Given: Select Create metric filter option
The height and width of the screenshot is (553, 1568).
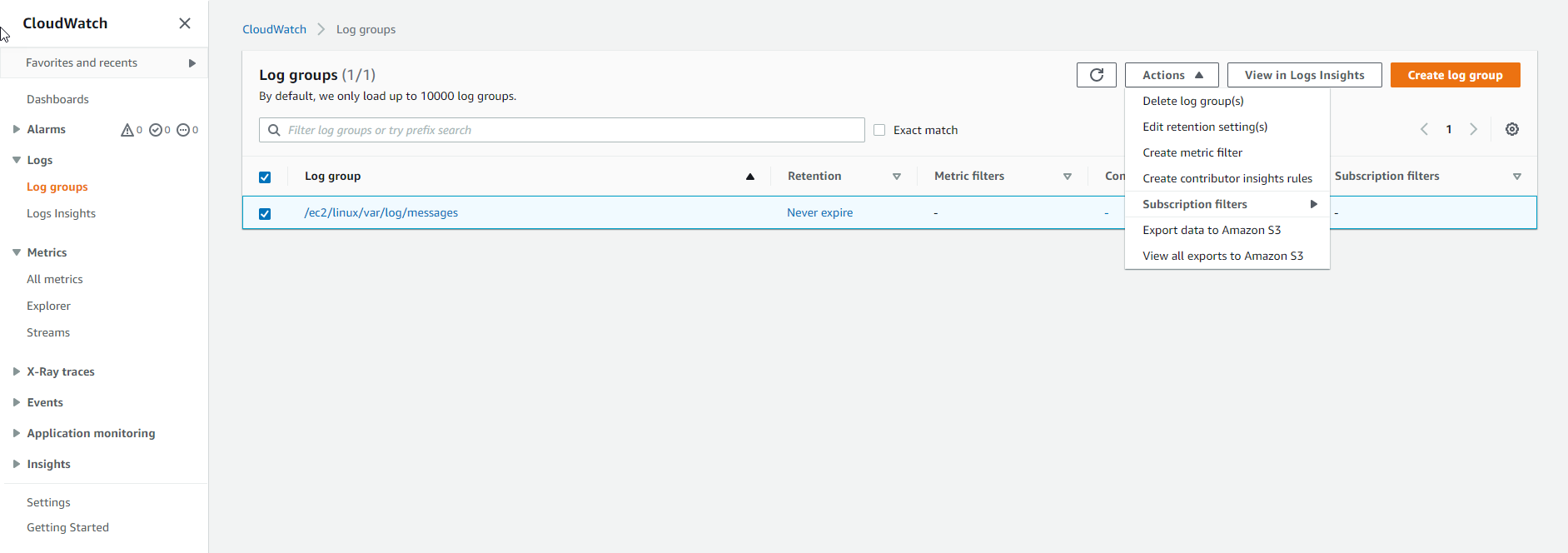Looking at the screenshot, I should [x=1192, y=152].
